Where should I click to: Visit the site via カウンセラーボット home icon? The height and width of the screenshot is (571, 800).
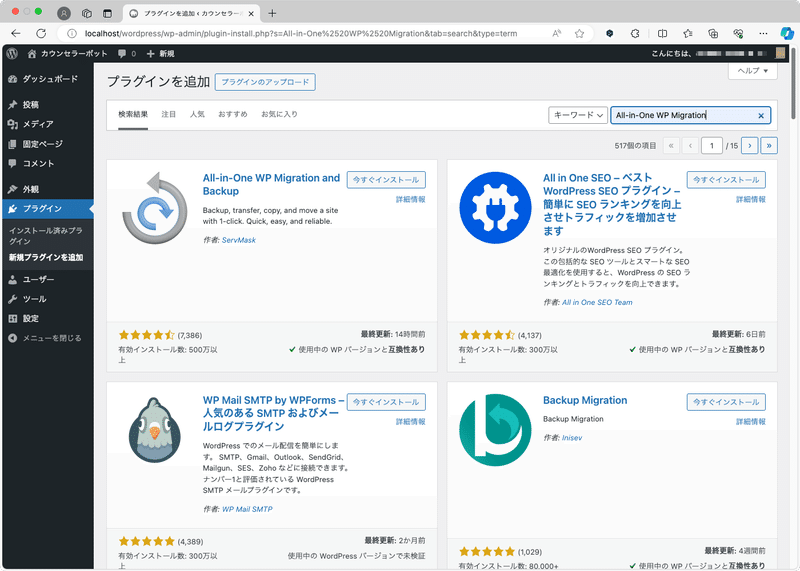coord(68,54)
